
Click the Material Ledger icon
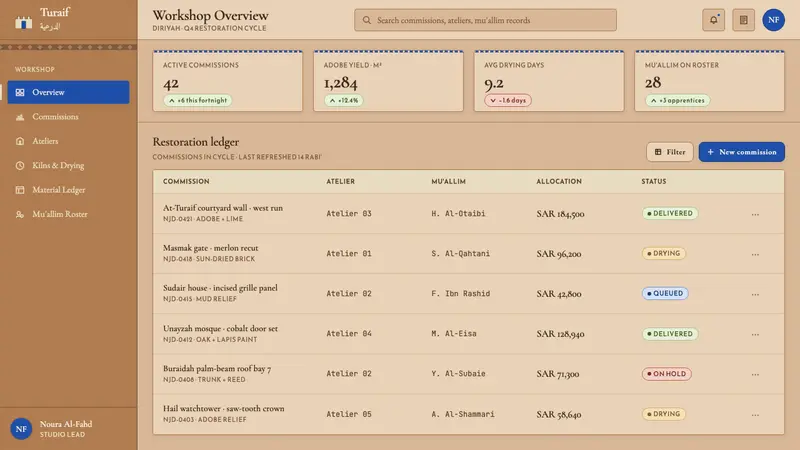pyautogui.click(x=20, y=190)
